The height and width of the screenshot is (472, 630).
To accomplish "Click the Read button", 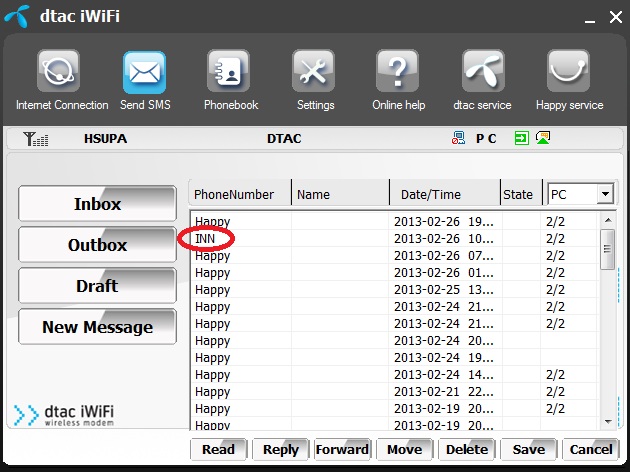I will click(x=218, y=449).
